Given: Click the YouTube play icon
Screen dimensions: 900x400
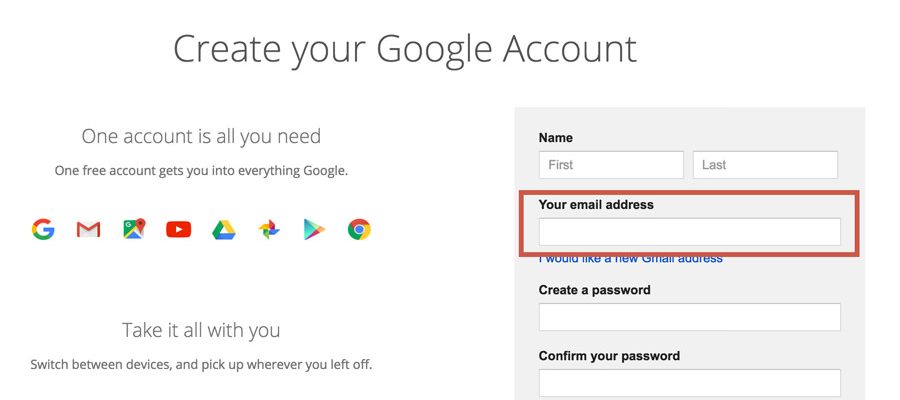Looking at the screenshot, I should click(179, 230).
